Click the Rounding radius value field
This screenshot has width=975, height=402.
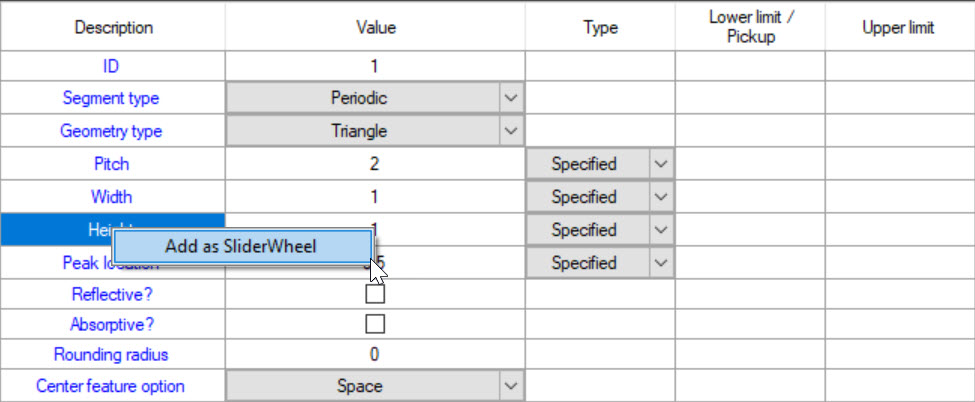[x=375, y=354]
